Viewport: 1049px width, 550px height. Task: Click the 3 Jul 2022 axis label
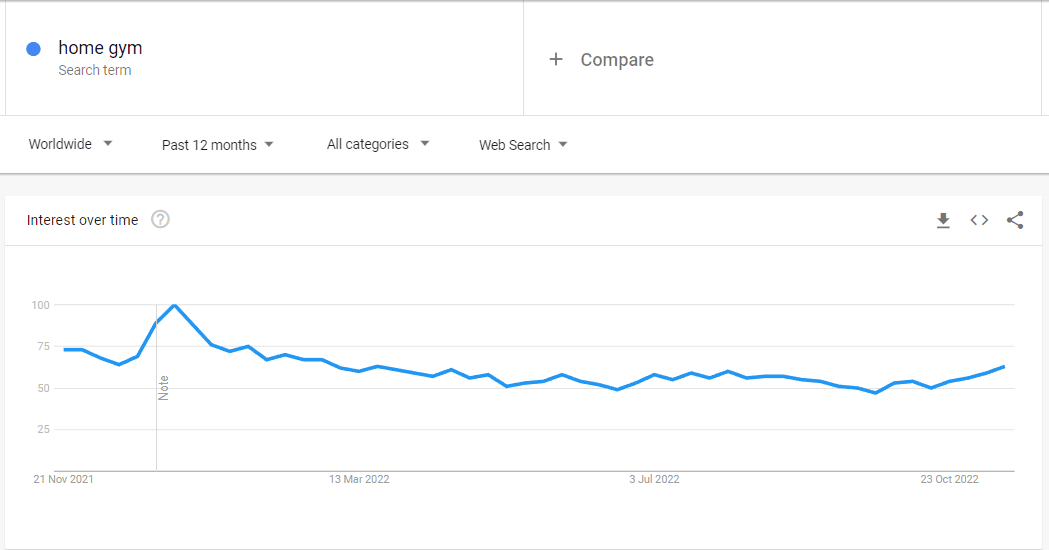654,479
